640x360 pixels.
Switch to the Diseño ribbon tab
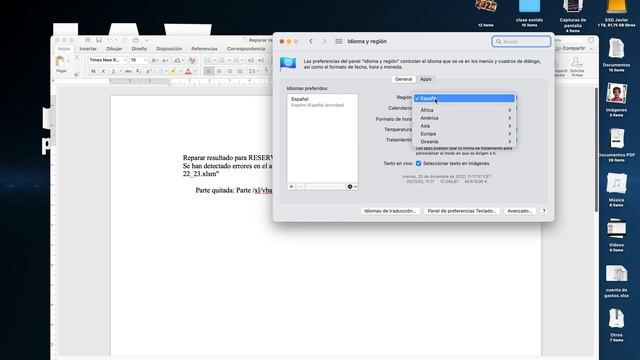139,49
